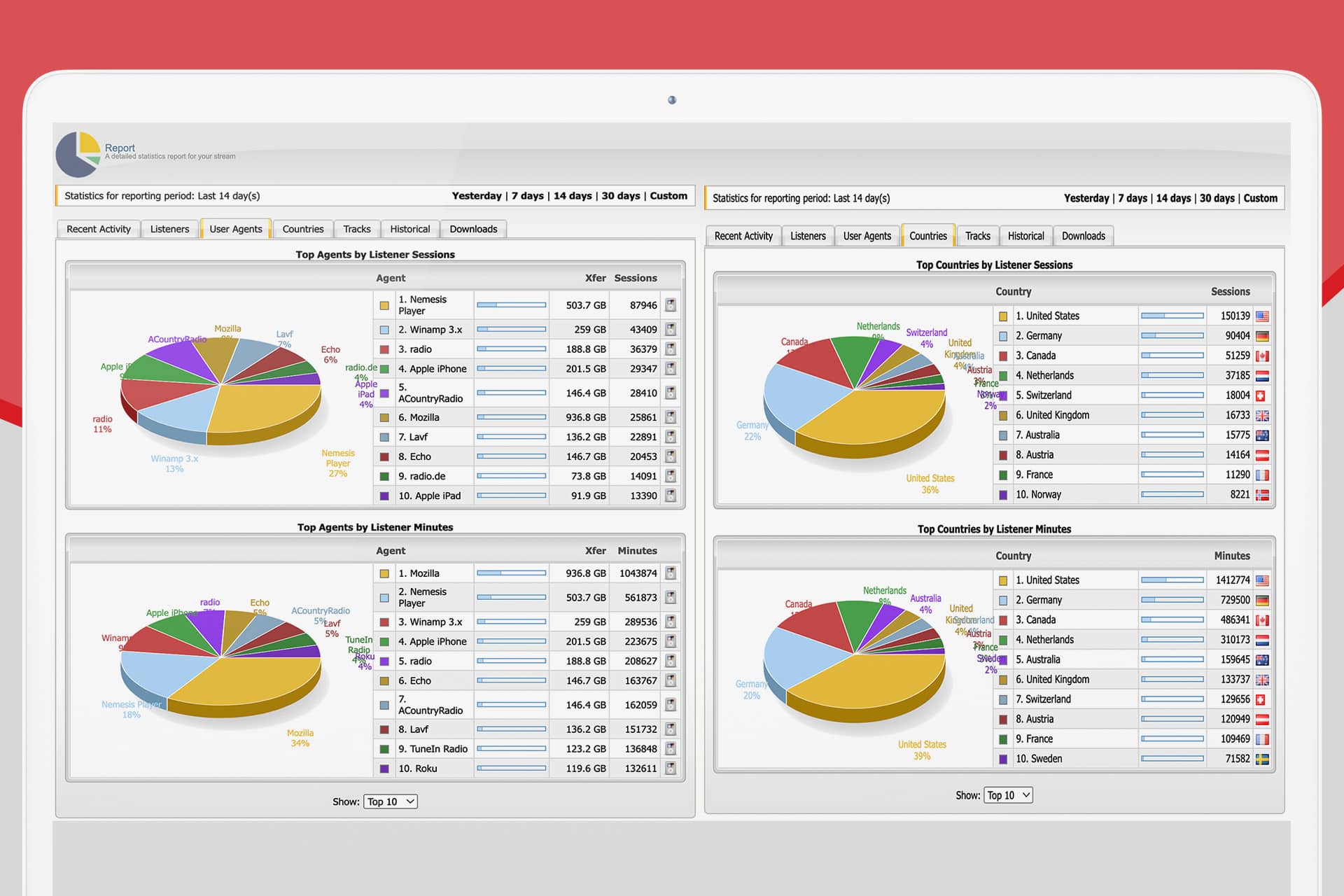
Task: Click Norway flag in sessions table
Action: coord(1262,495)
